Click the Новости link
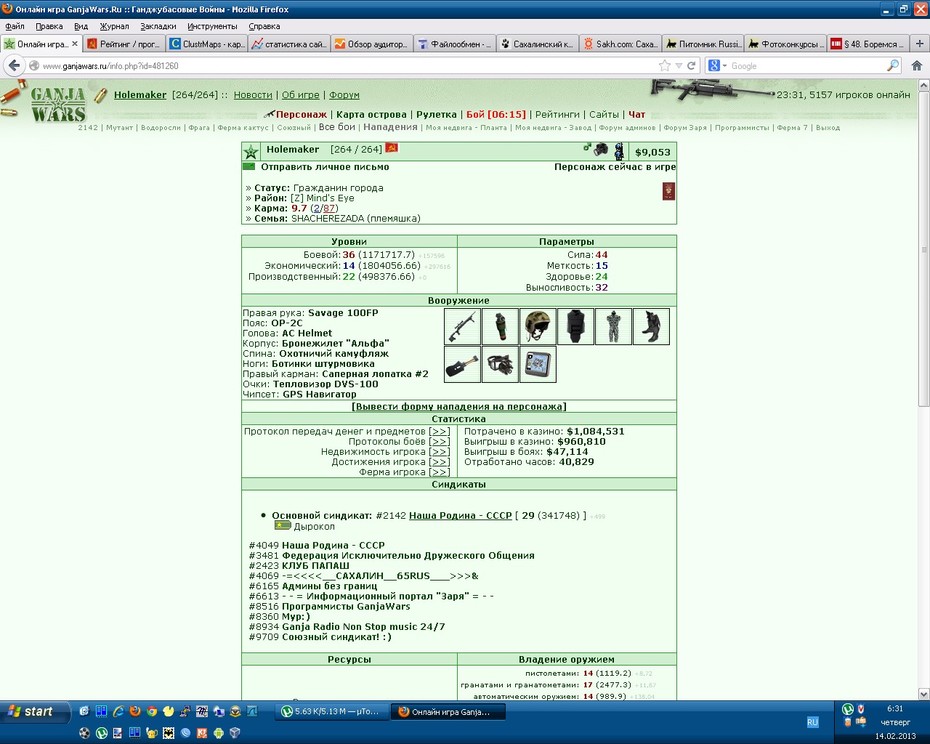The width and height of the screenshot is (930, 744). click(x=253, y=95)
